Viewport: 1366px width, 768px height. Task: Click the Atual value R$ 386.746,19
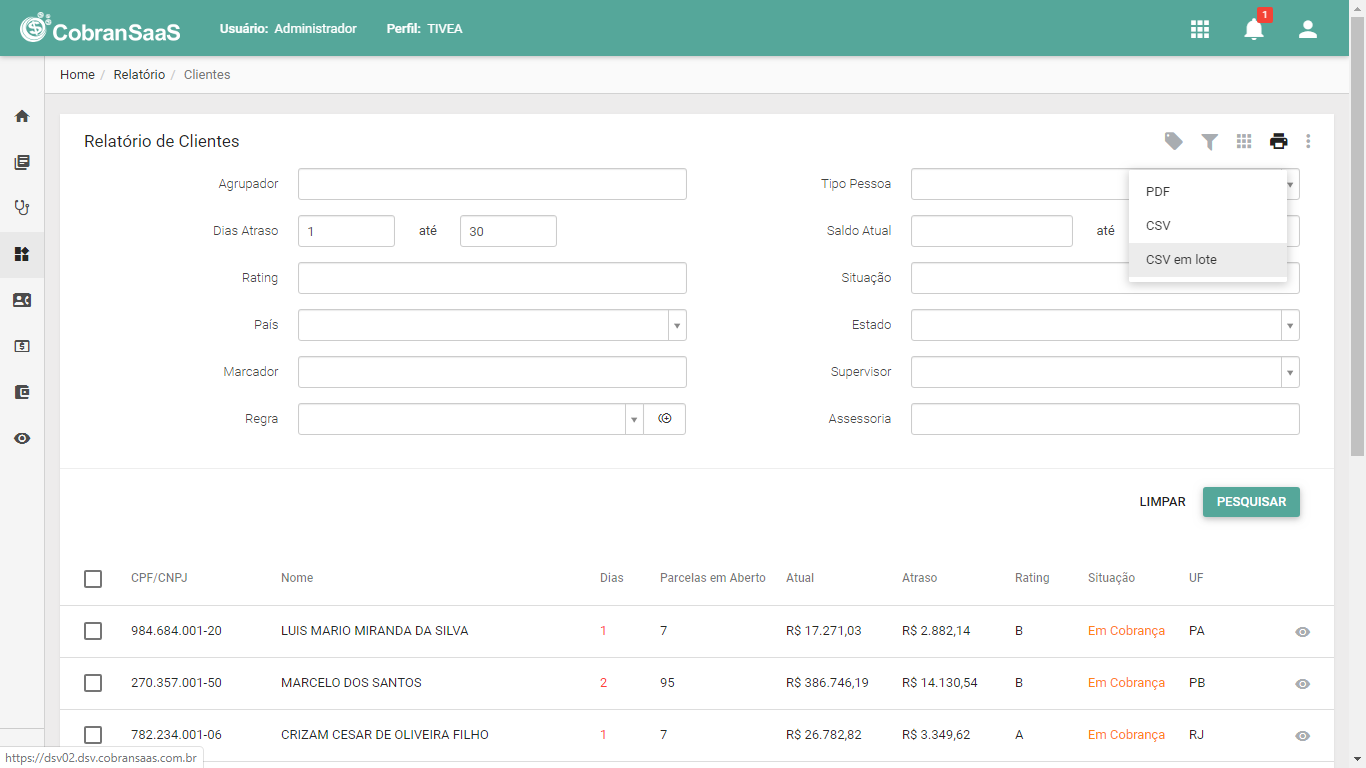tap(827, 683)
